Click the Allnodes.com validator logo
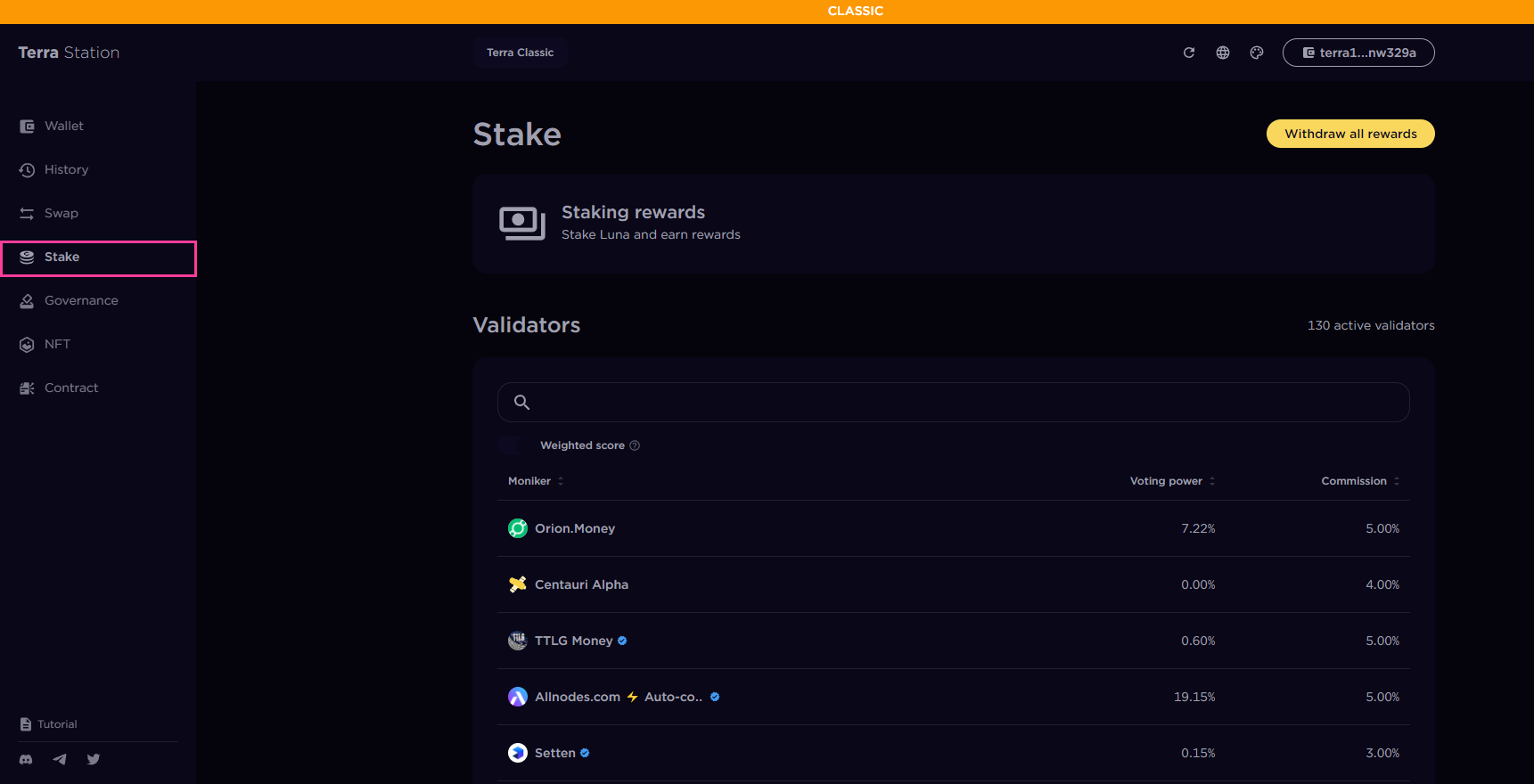This screenshot has height=784, width=1534. pos(518,697)
